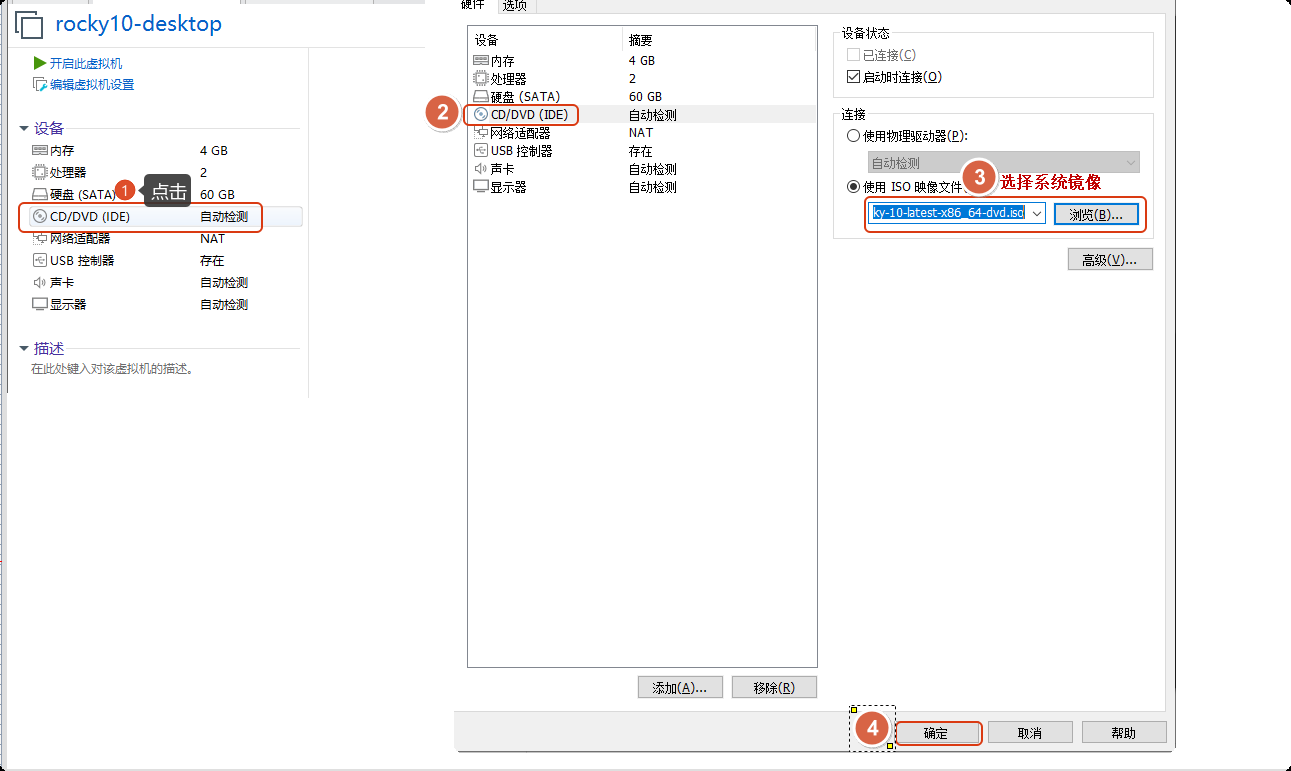
Task: Click the CD/DVD (IDE) icon in the dialog list
Action: (481, 115)
